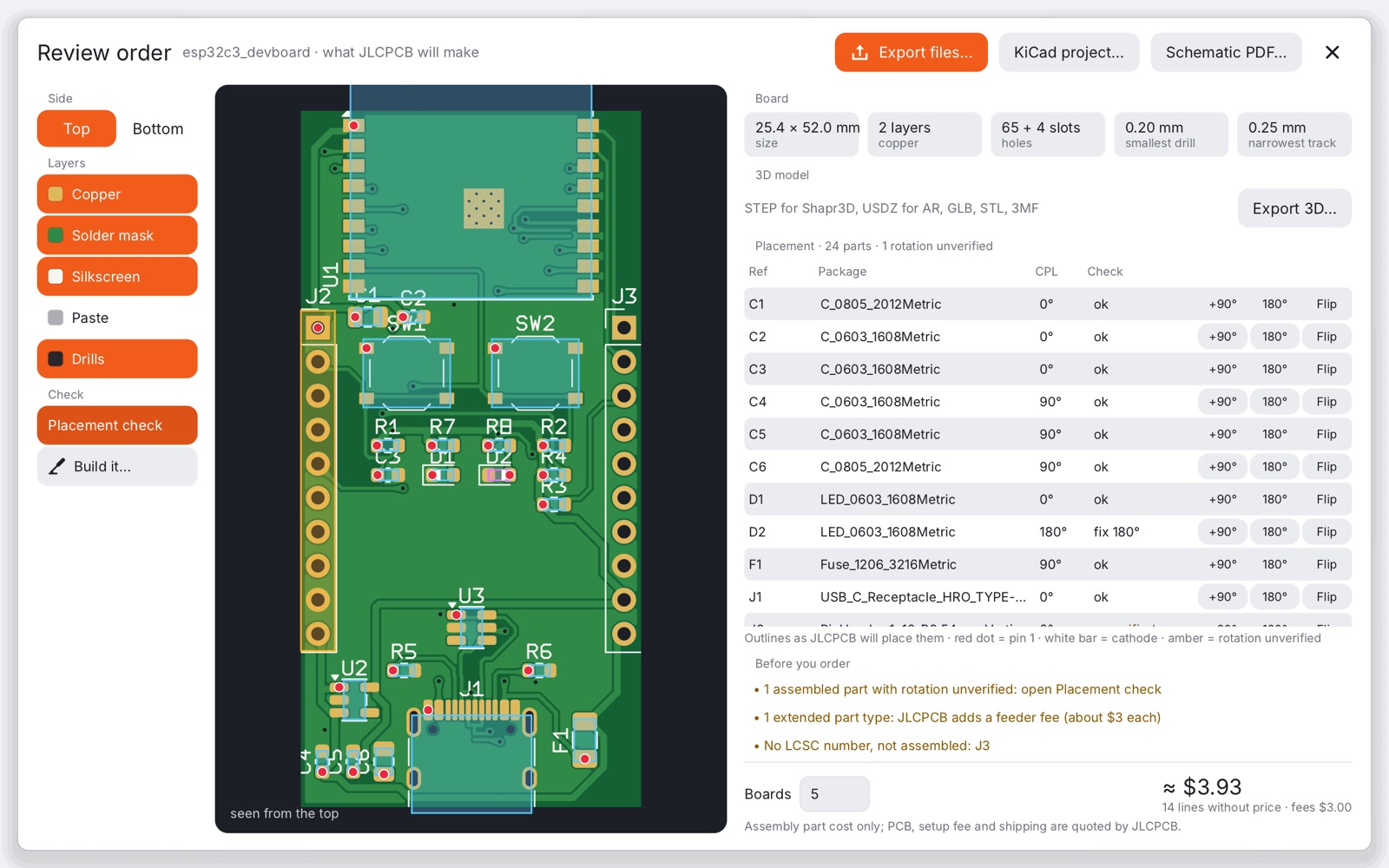The image size is (1389, 868).
Task: Flip the C2 capacitor placement
Action: [x=1326, y=336]
